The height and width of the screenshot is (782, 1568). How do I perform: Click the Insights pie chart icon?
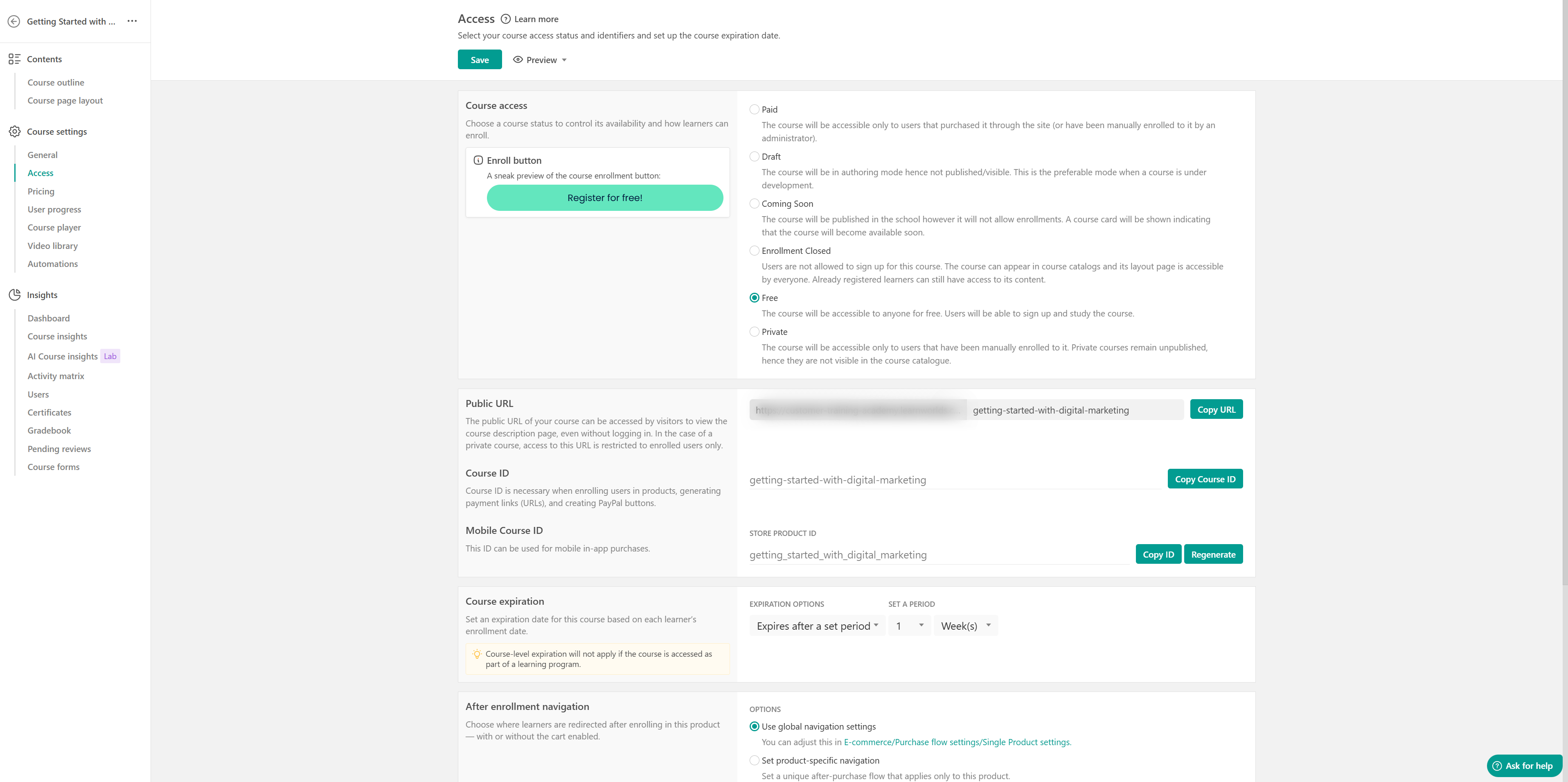[x=15, y=295]
